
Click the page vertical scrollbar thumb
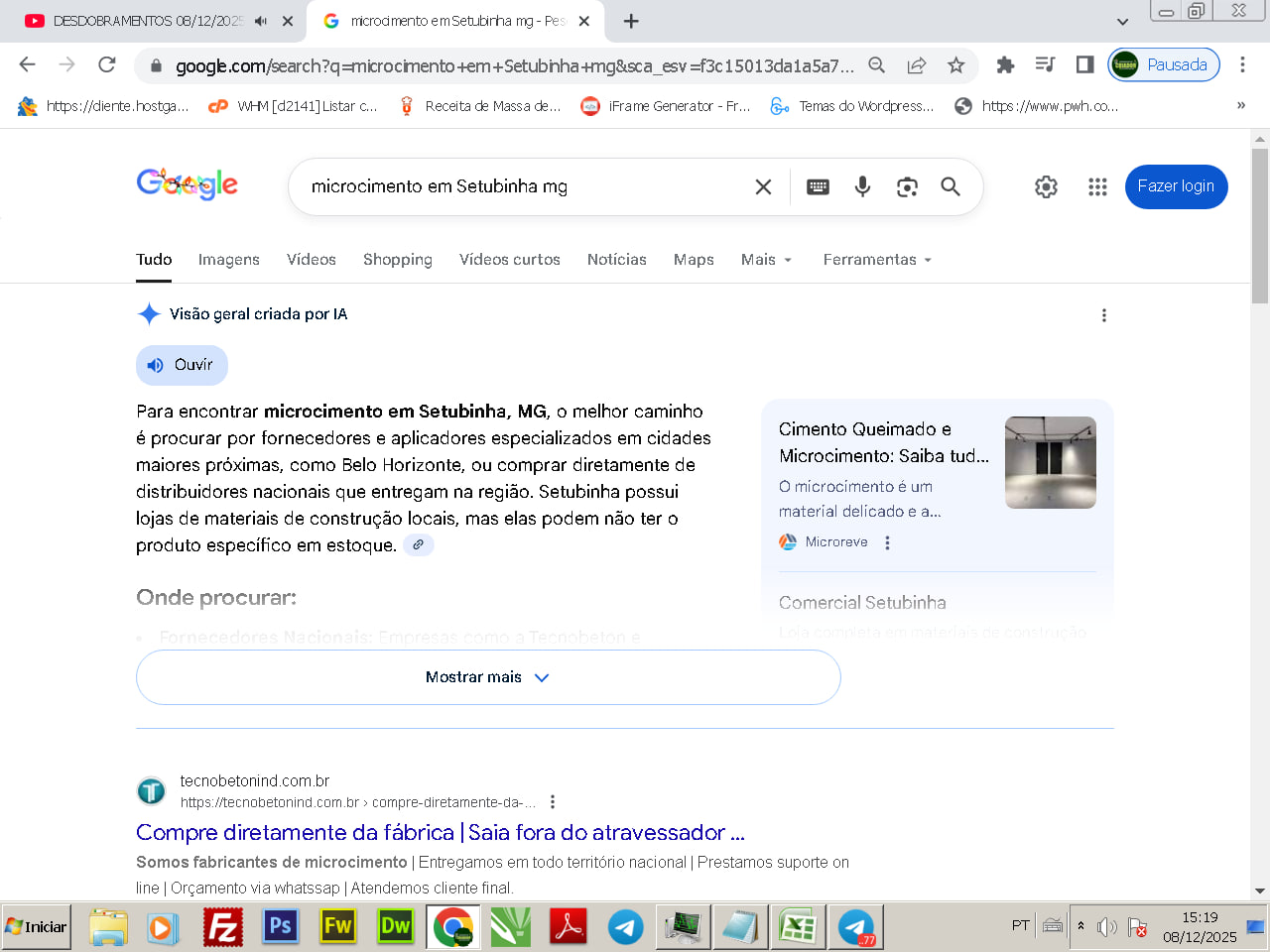point(1260,226)
